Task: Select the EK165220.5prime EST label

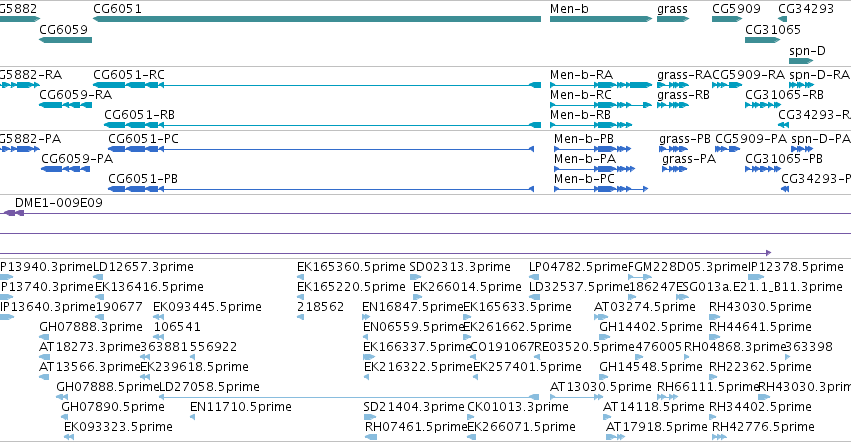Action: tap(351, 286)
